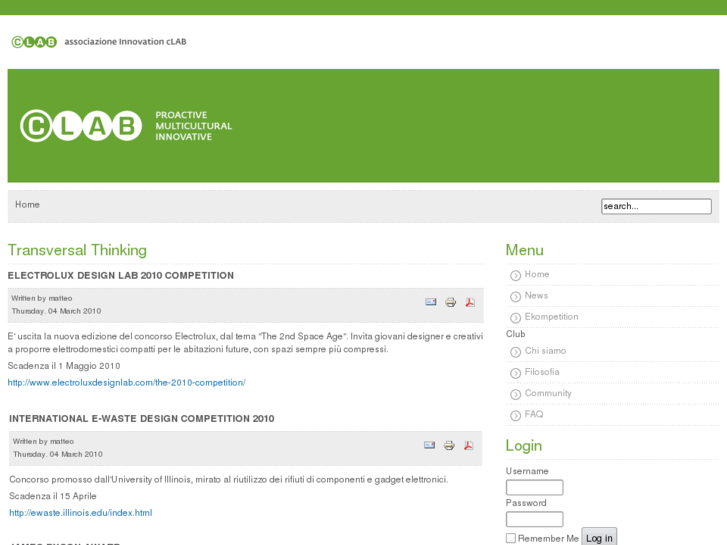727x545 pixels.
Task: Click the International E-Waste Design Competition 2010 title
Action: (142, 419)
